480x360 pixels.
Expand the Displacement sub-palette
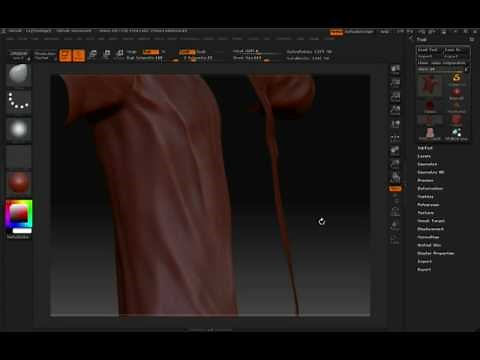coord(431,229)
